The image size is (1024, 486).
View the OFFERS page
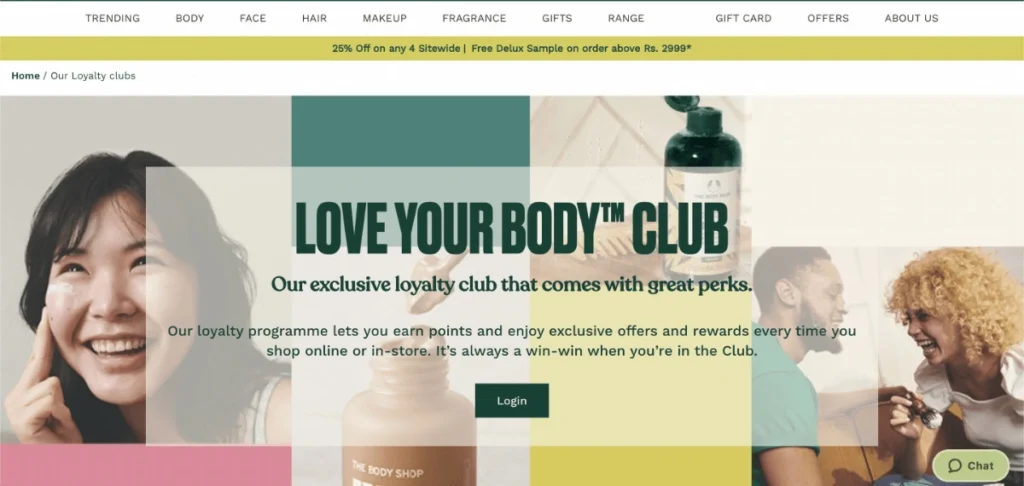point(828,18)
